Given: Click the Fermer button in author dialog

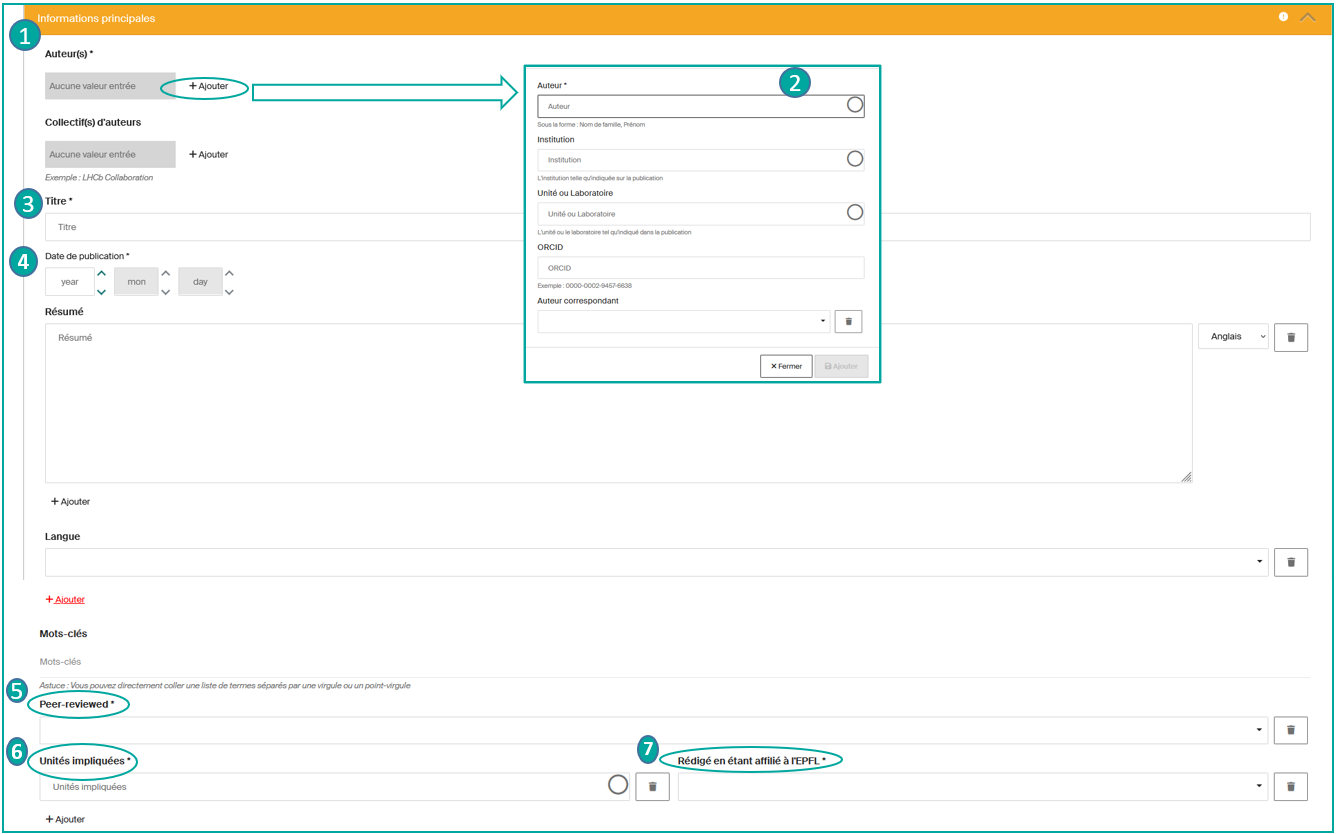Looking at the screenshot, I should tap(786, 366).
